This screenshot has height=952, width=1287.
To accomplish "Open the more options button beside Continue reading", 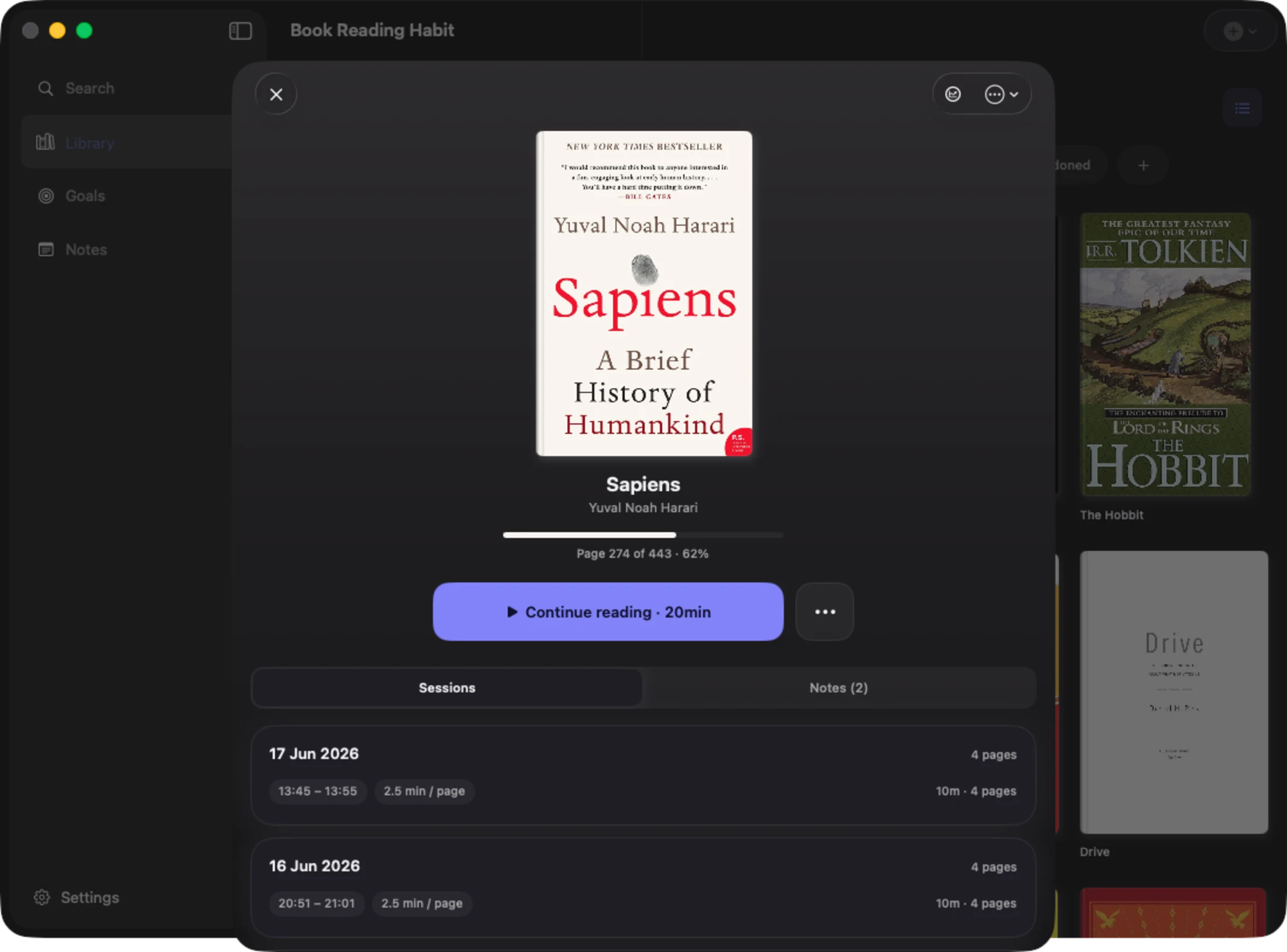I will click(825, 612).
